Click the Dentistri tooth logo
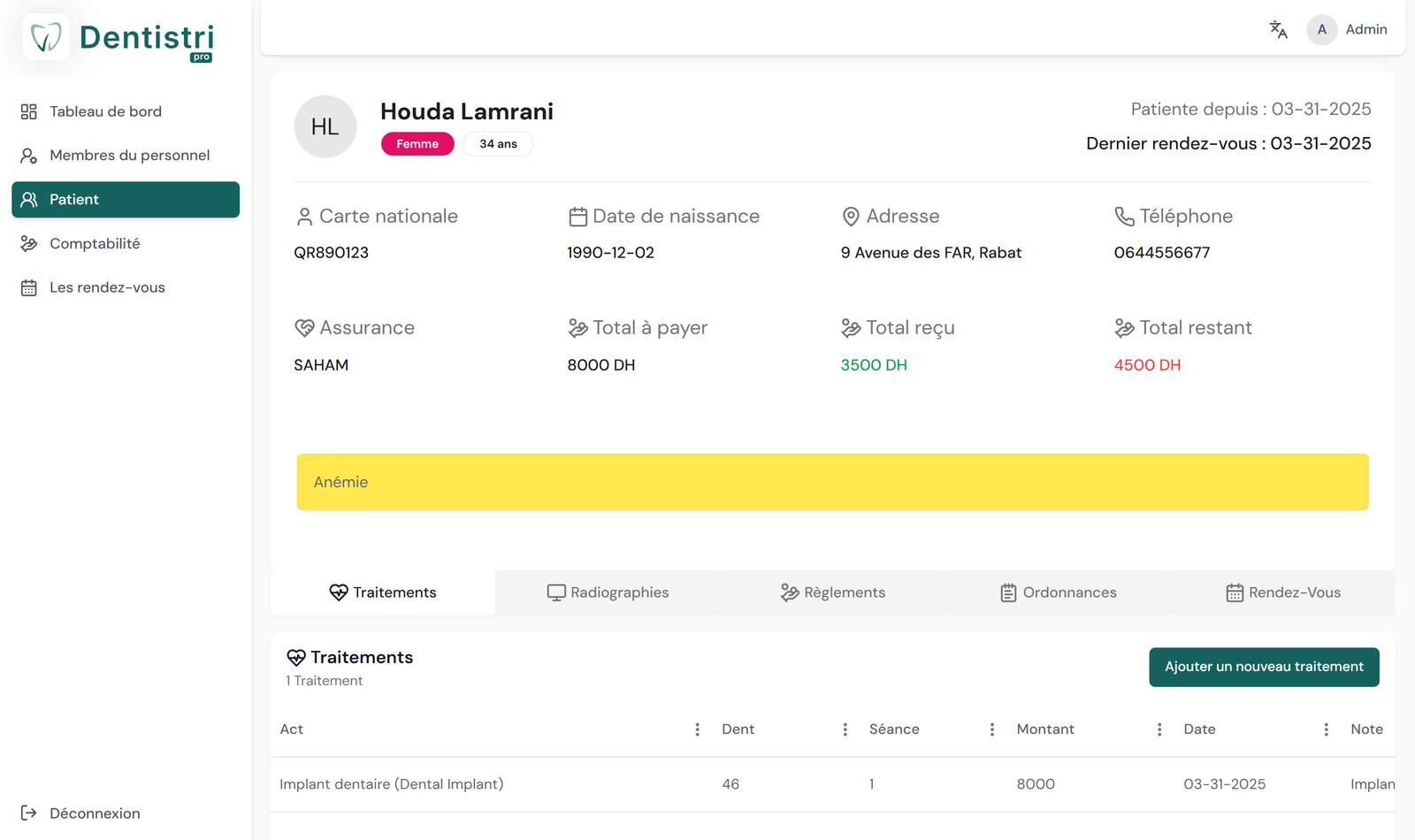Screen dimensions: 1415x840 coord(46,37)
